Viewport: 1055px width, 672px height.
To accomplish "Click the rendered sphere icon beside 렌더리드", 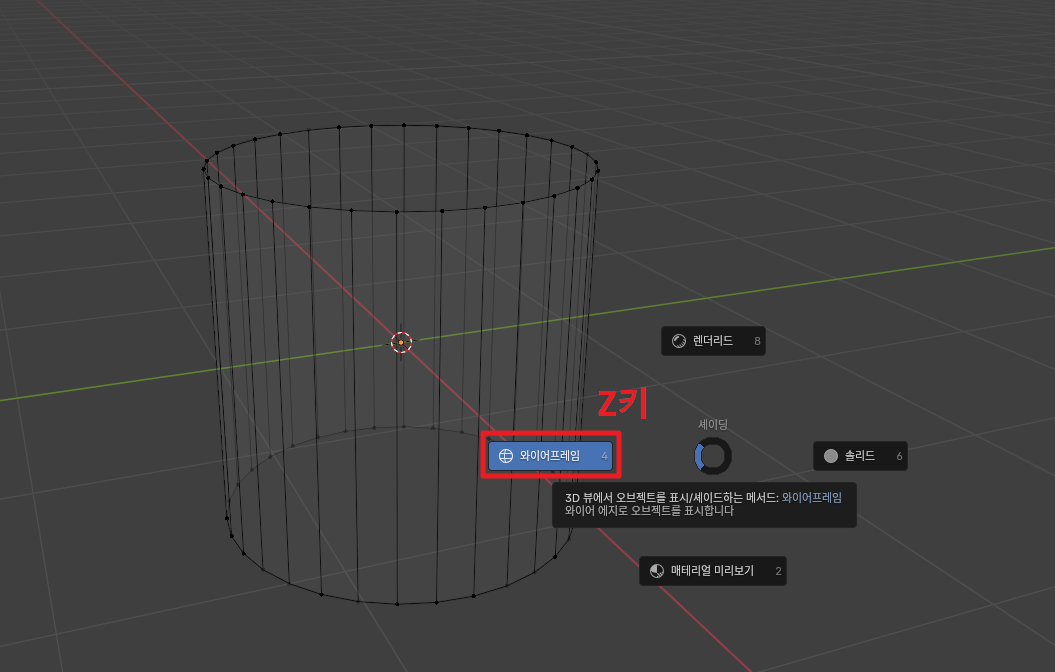I will pos(679,341).
